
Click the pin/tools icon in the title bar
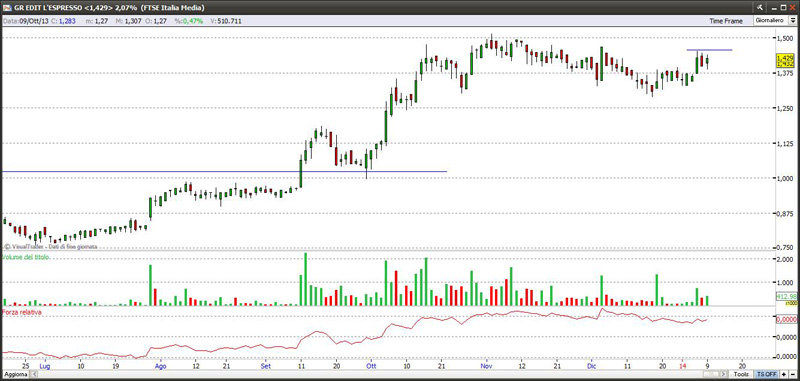click(761, 7)
